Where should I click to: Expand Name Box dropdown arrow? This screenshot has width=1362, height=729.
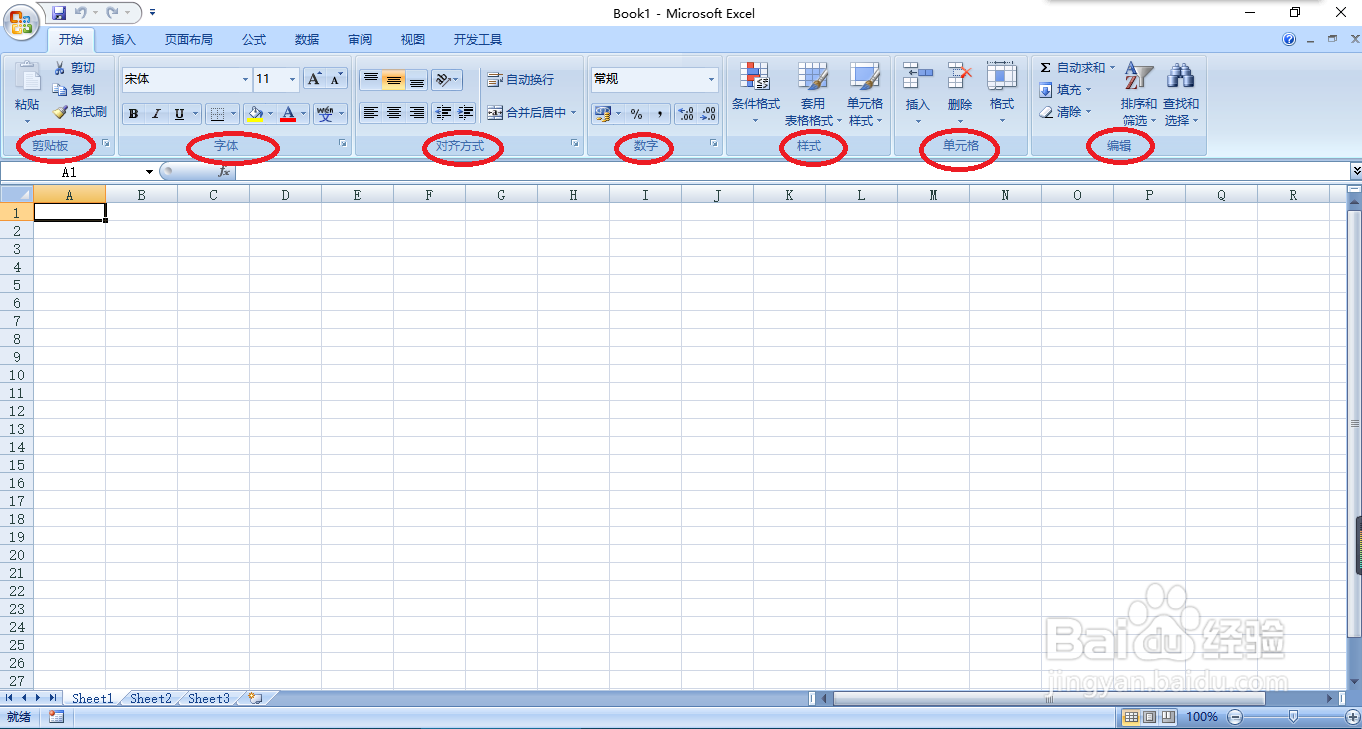click(149, 172)
